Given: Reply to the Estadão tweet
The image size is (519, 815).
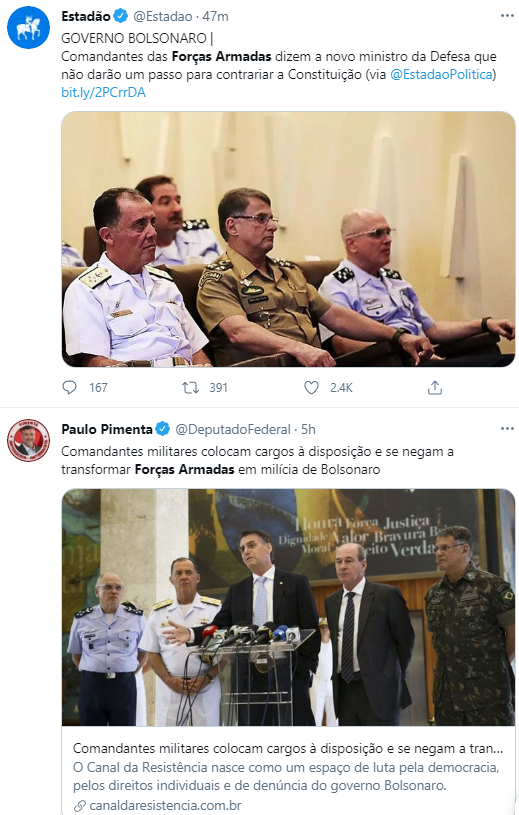Looking at the screenshot, I should pos(70,387).
